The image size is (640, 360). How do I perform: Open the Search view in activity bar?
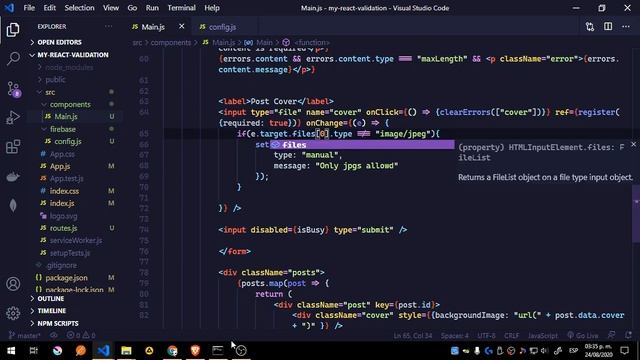tap(13, 59)
